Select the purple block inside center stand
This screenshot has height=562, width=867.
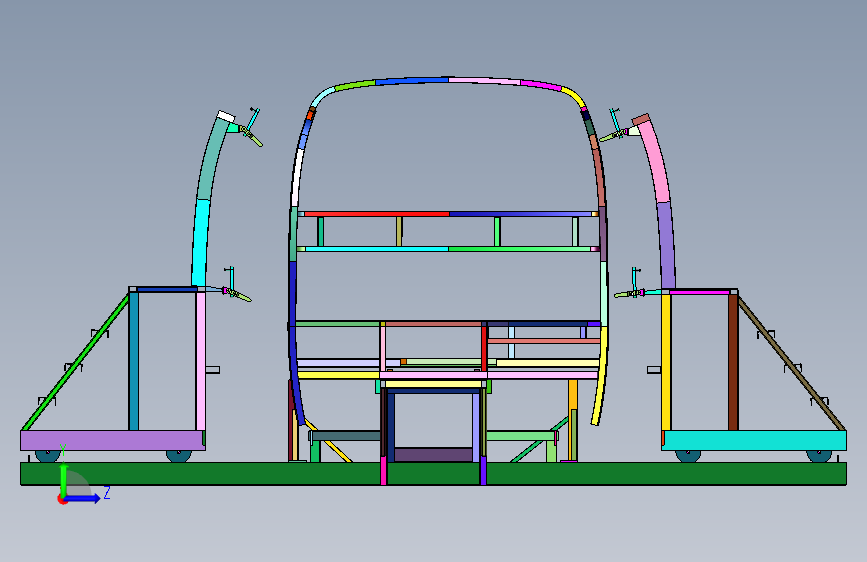434,455
